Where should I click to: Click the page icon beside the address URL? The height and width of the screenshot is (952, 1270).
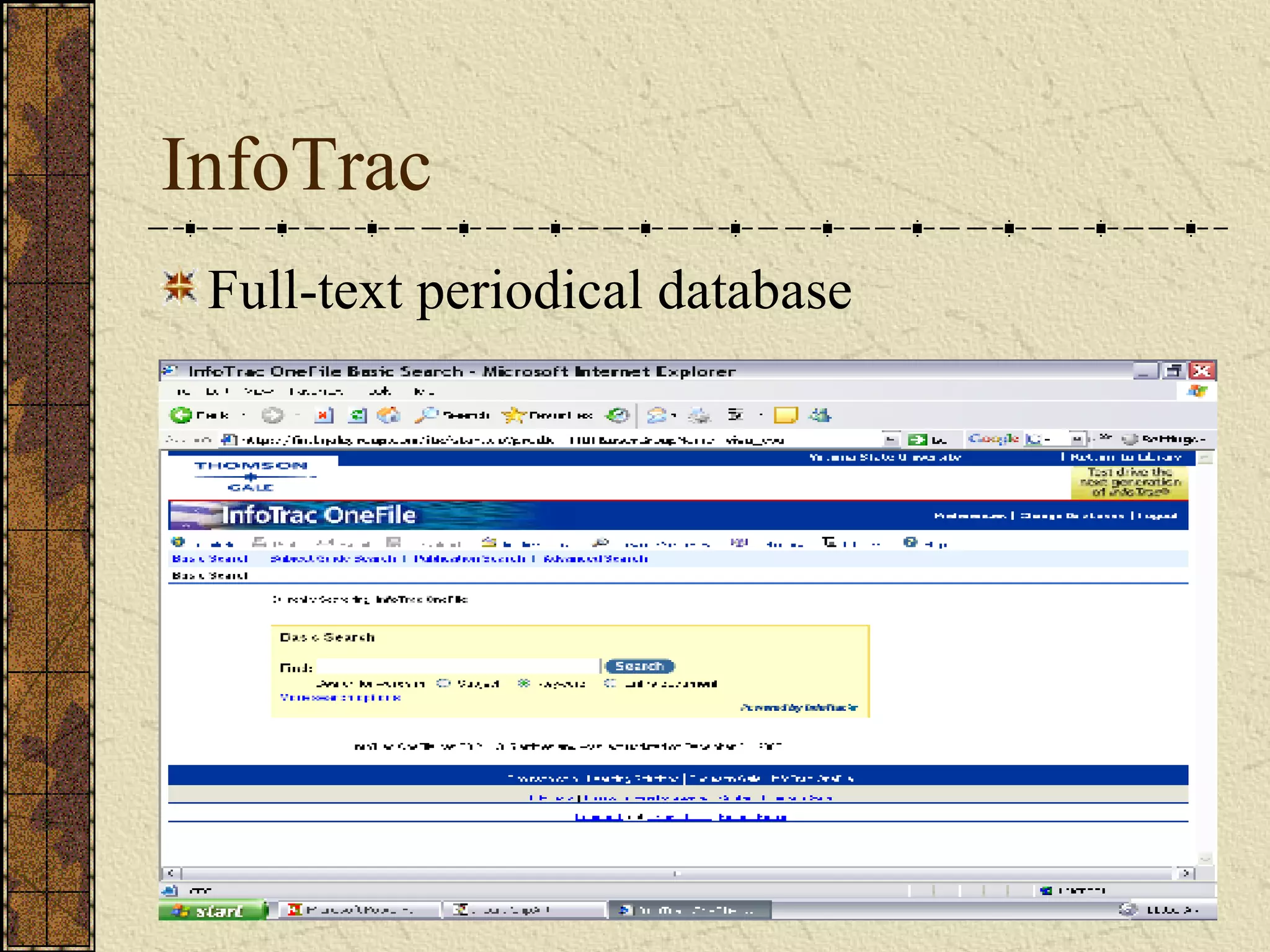click(x=229, y=439)
